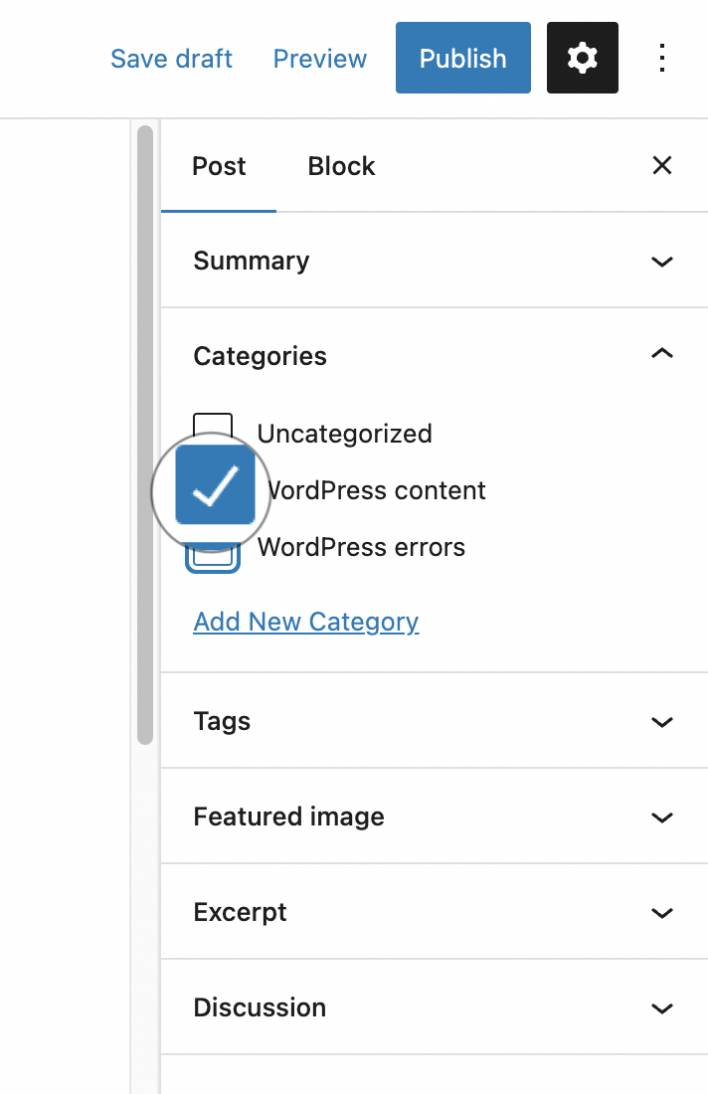The image size is (708, 1094).
Task: Click the editor vertical scrollbar
Action: [145, 435]
